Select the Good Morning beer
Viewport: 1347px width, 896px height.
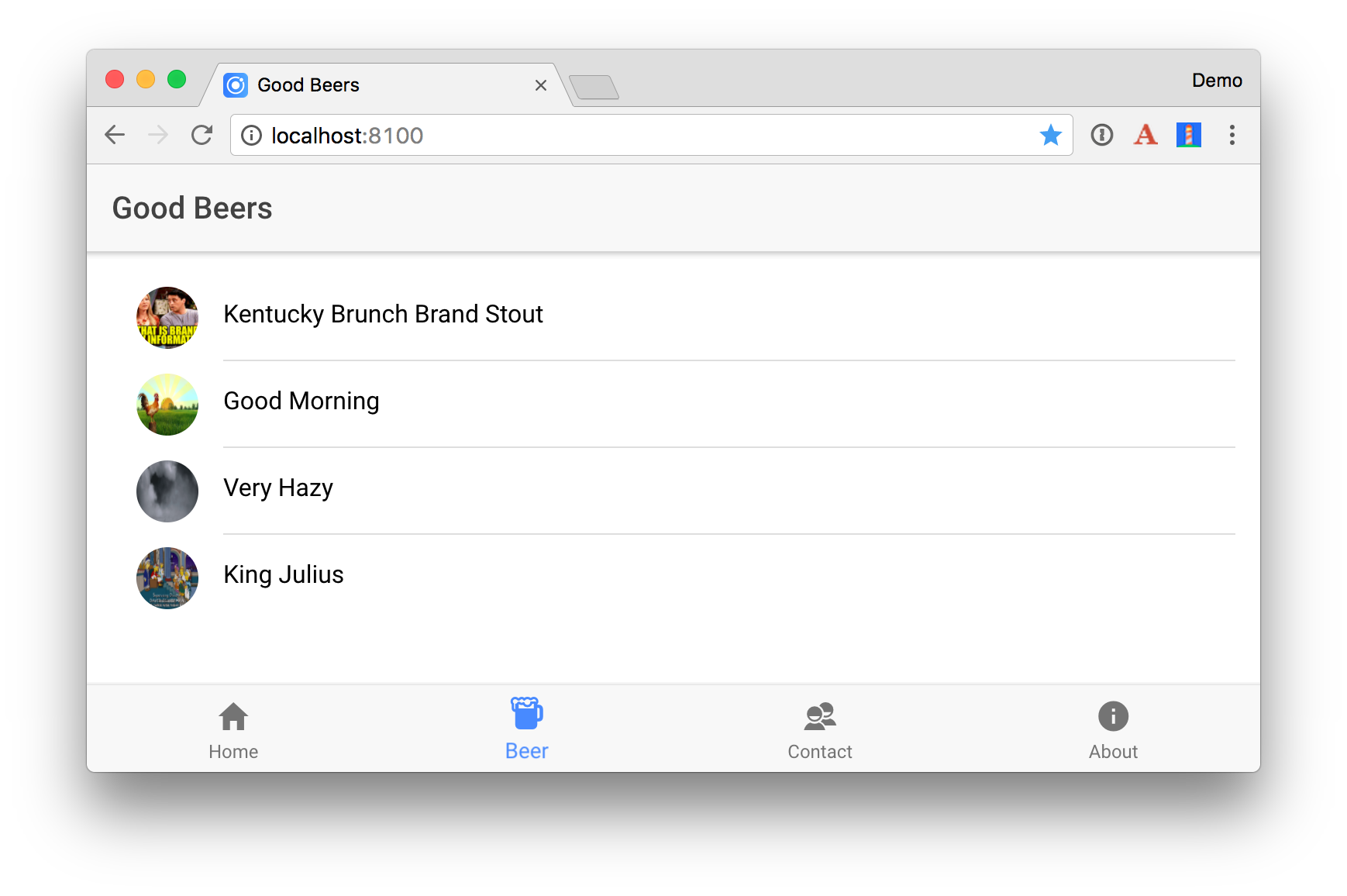tap(673, 404)
